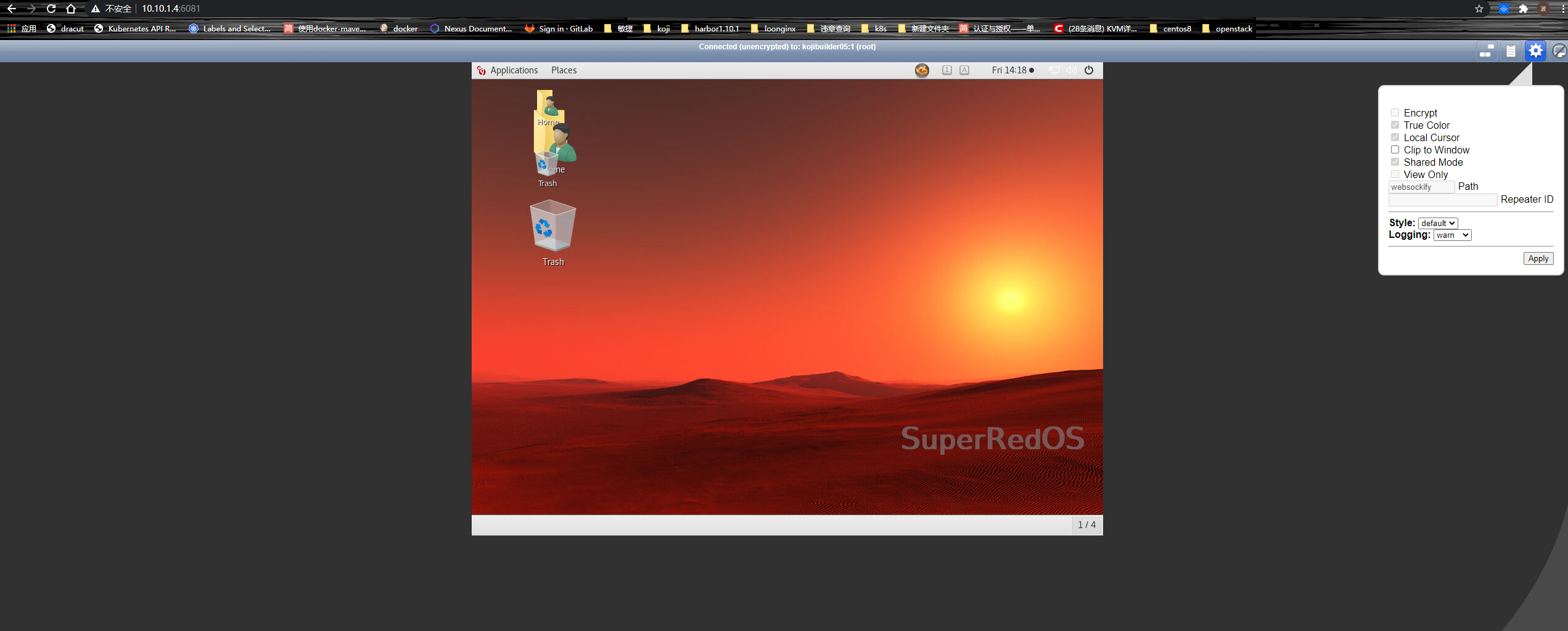Click the noVNC disconnect monitor icon
Image resolution: width=1568 pixels, height=631 pixels.
coord(1560,51)
